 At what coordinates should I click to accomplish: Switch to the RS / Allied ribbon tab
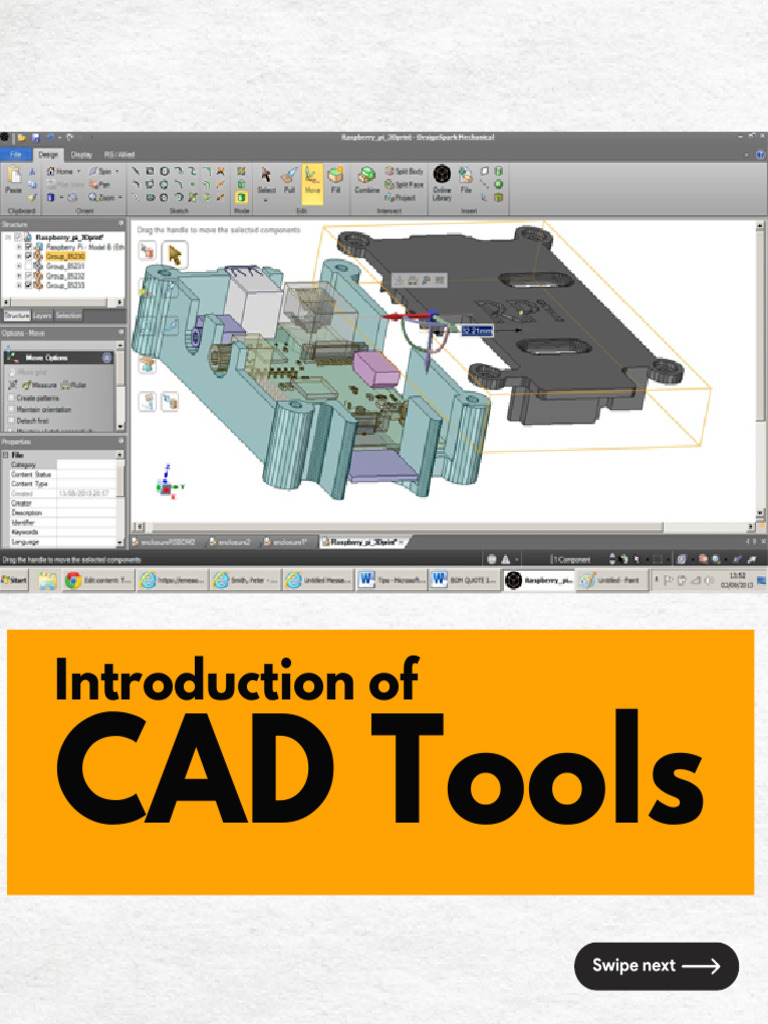[x=119, y=154]
